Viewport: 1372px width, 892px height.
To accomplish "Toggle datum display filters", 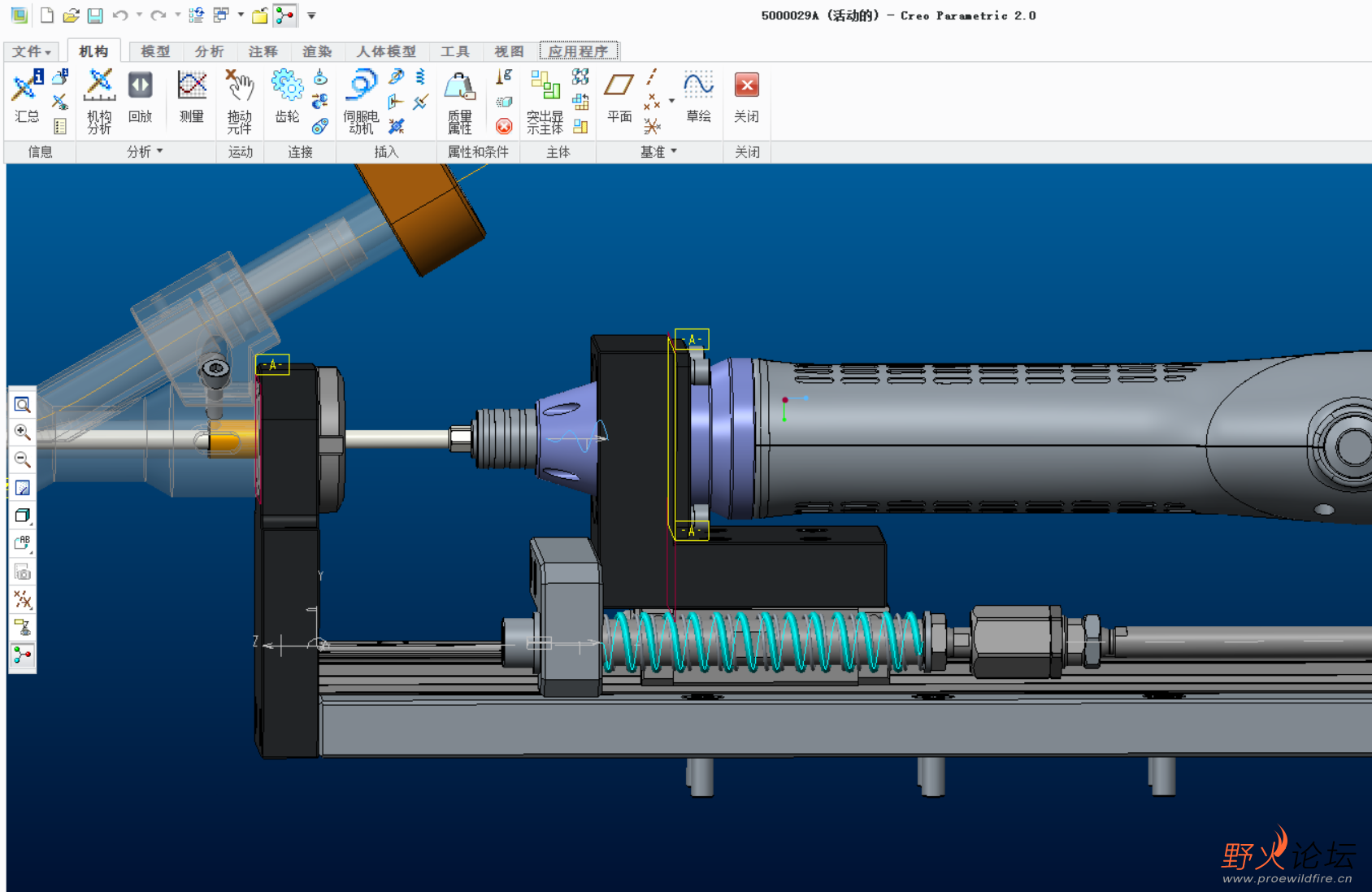I will pyautogui.click(x=23, y=599).
